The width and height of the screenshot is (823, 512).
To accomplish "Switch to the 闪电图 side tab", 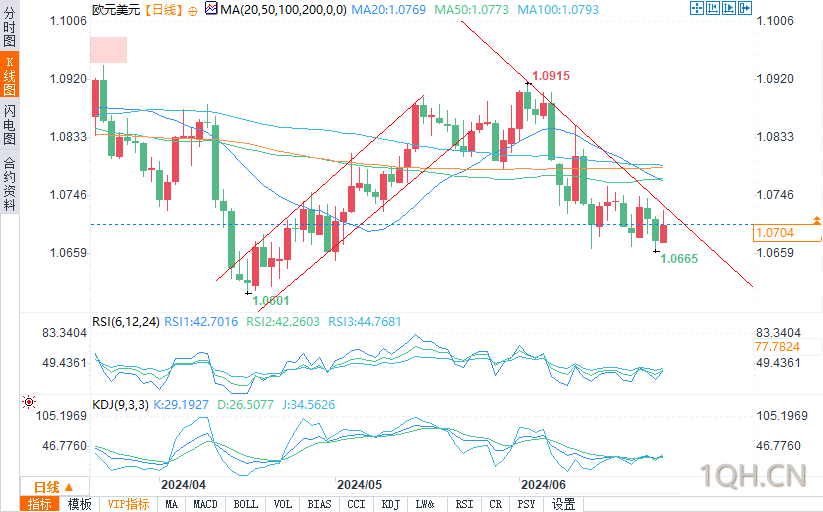I will point(9,124).
